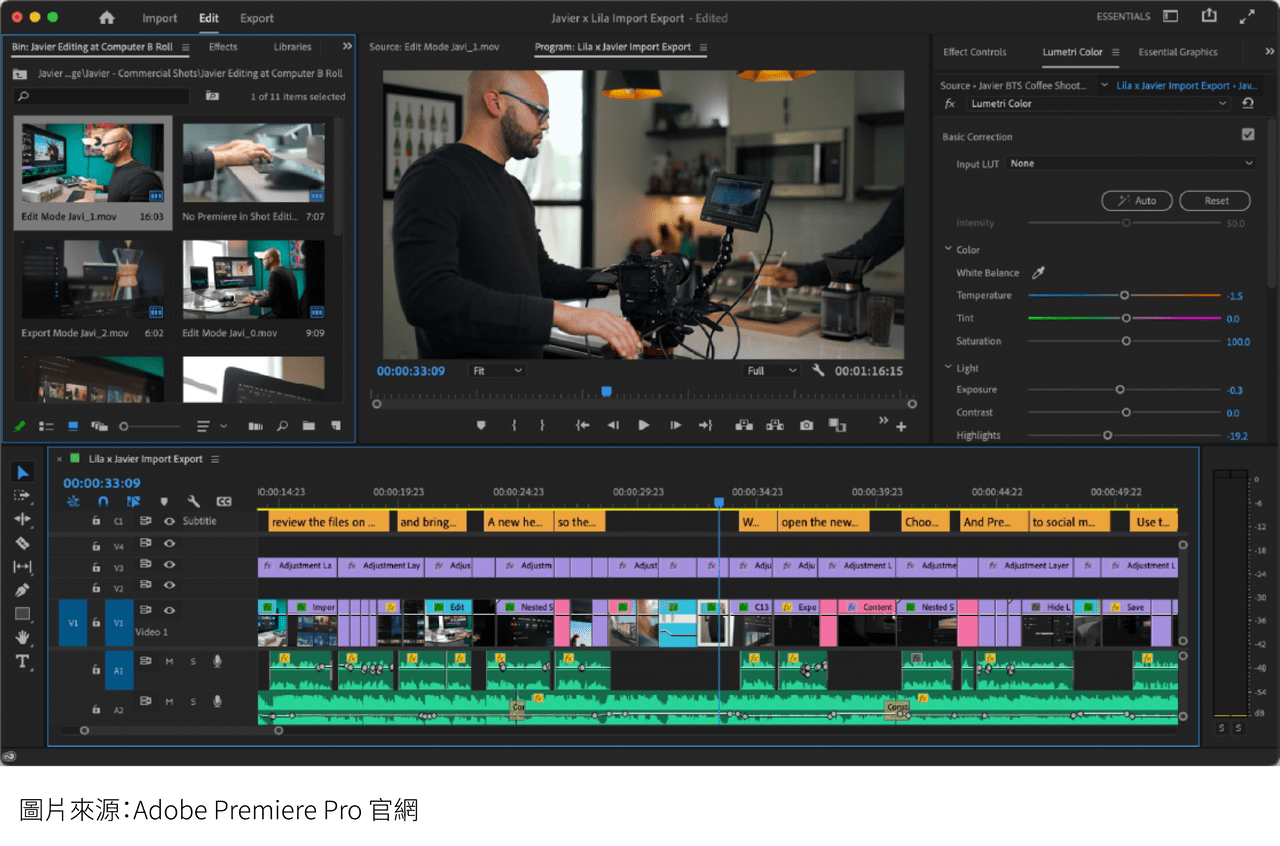This screenshot has height=846, width=1280.
Task: Click the Extract button in Program monitor
Action: pyautogui.click(x=775, y=425)
